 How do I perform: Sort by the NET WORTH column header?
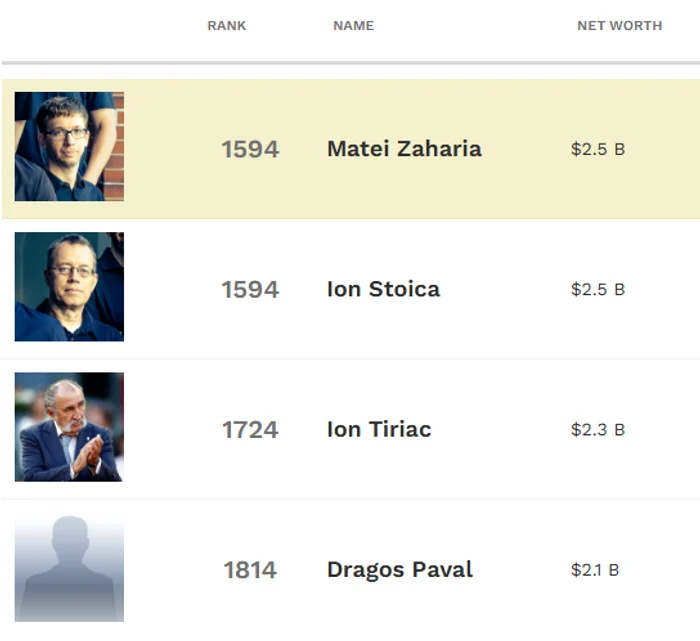[x=619, y=26]
